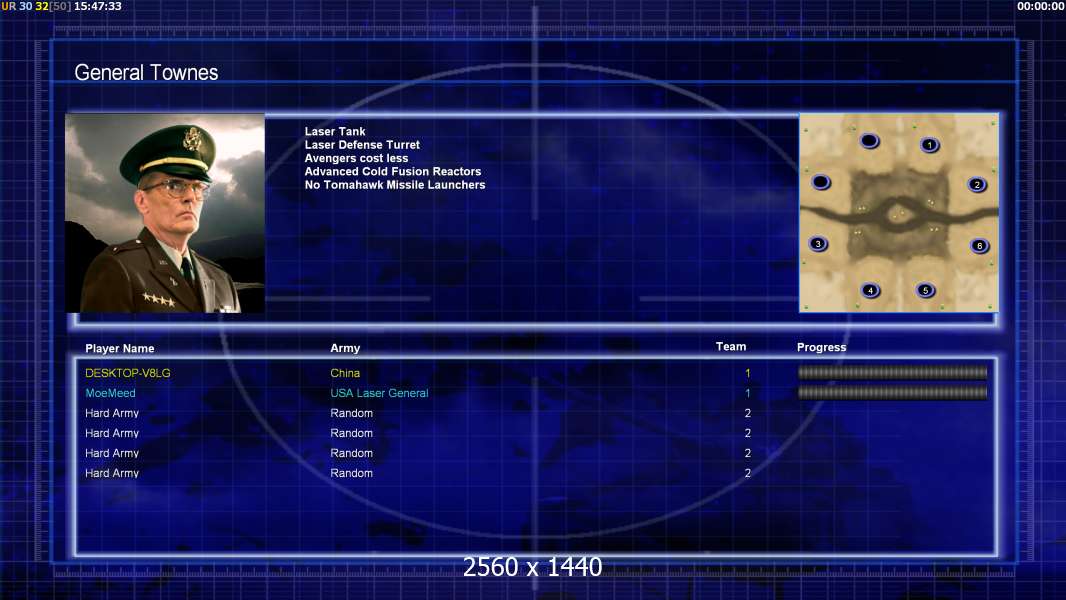Click the China army entry
Viewport: 1066px width, 600px height.
tap(345, 373)
